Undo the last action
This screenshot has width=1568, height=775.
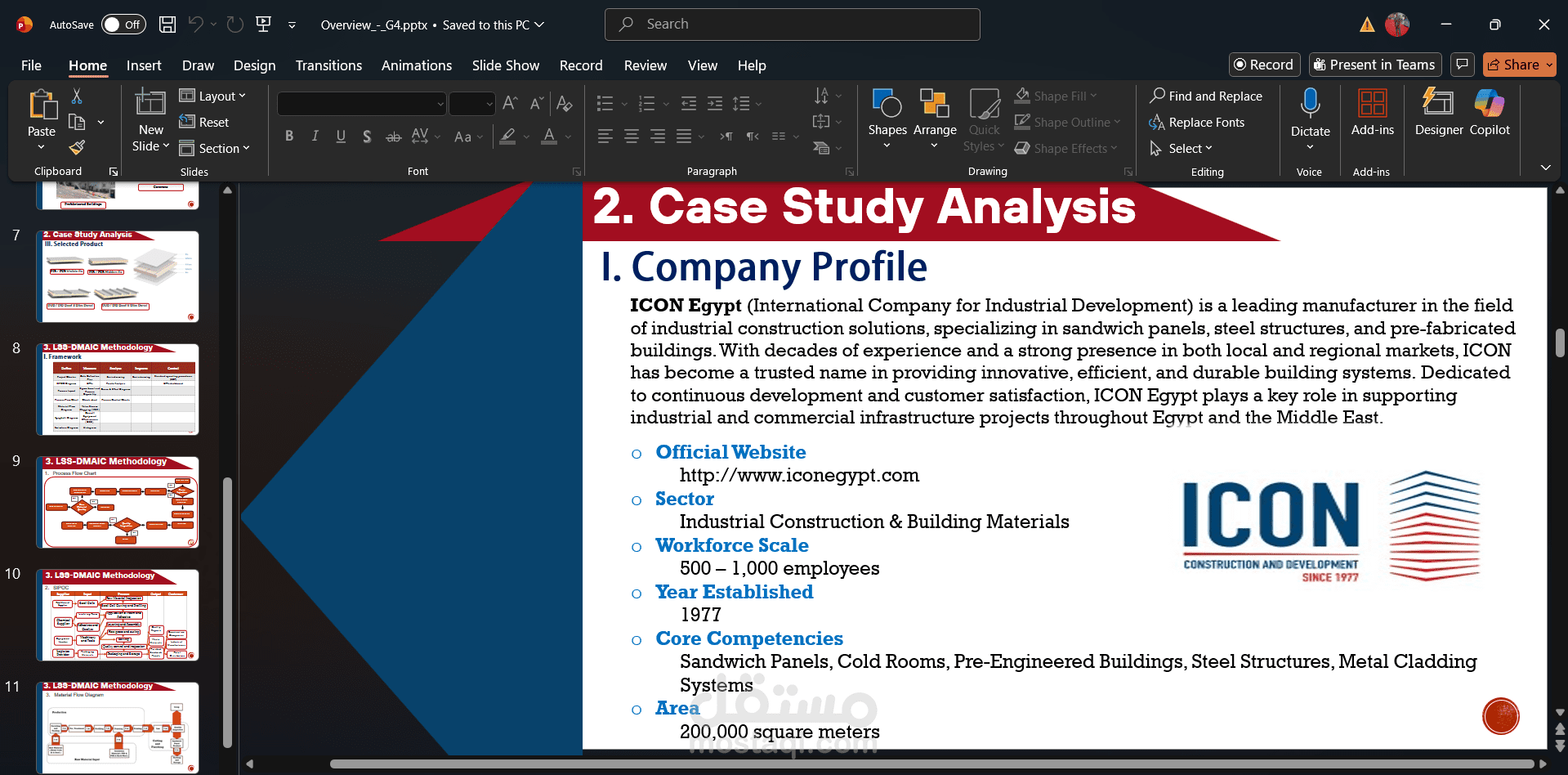(x=195, y=25)
